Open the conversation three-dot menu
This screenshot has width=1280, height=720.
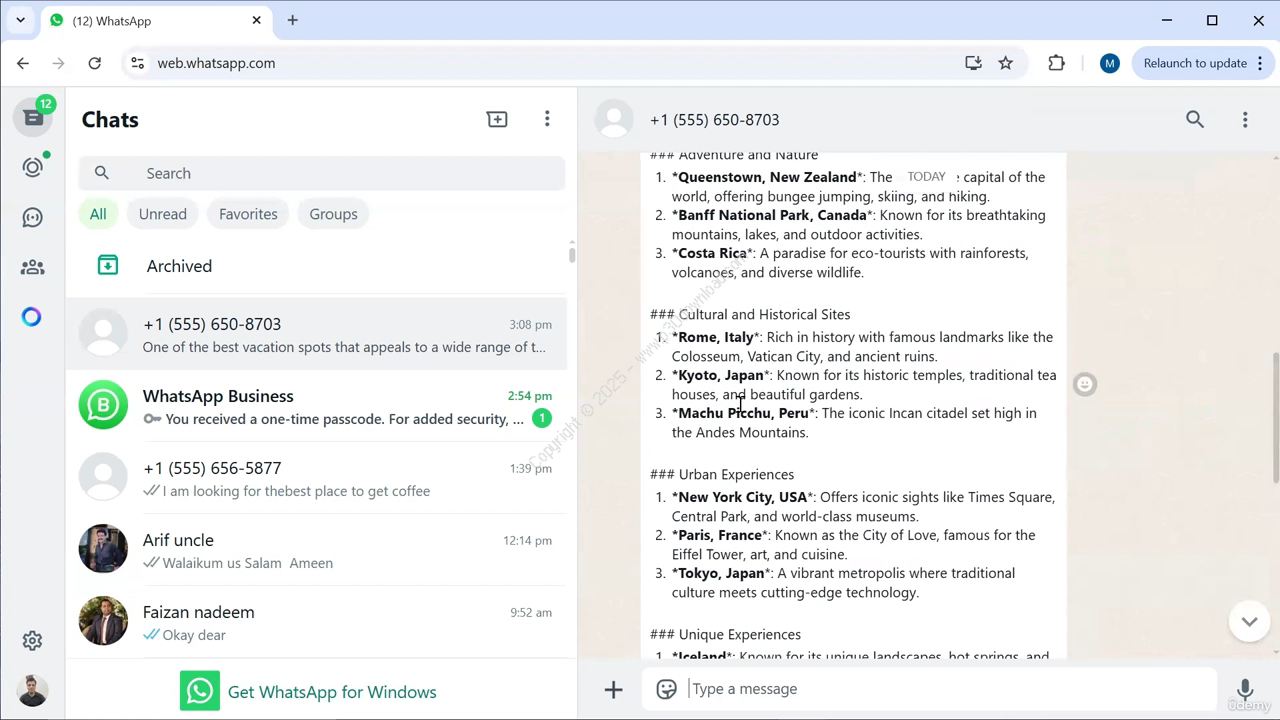pyautogui.click(x=1245, y=119)
